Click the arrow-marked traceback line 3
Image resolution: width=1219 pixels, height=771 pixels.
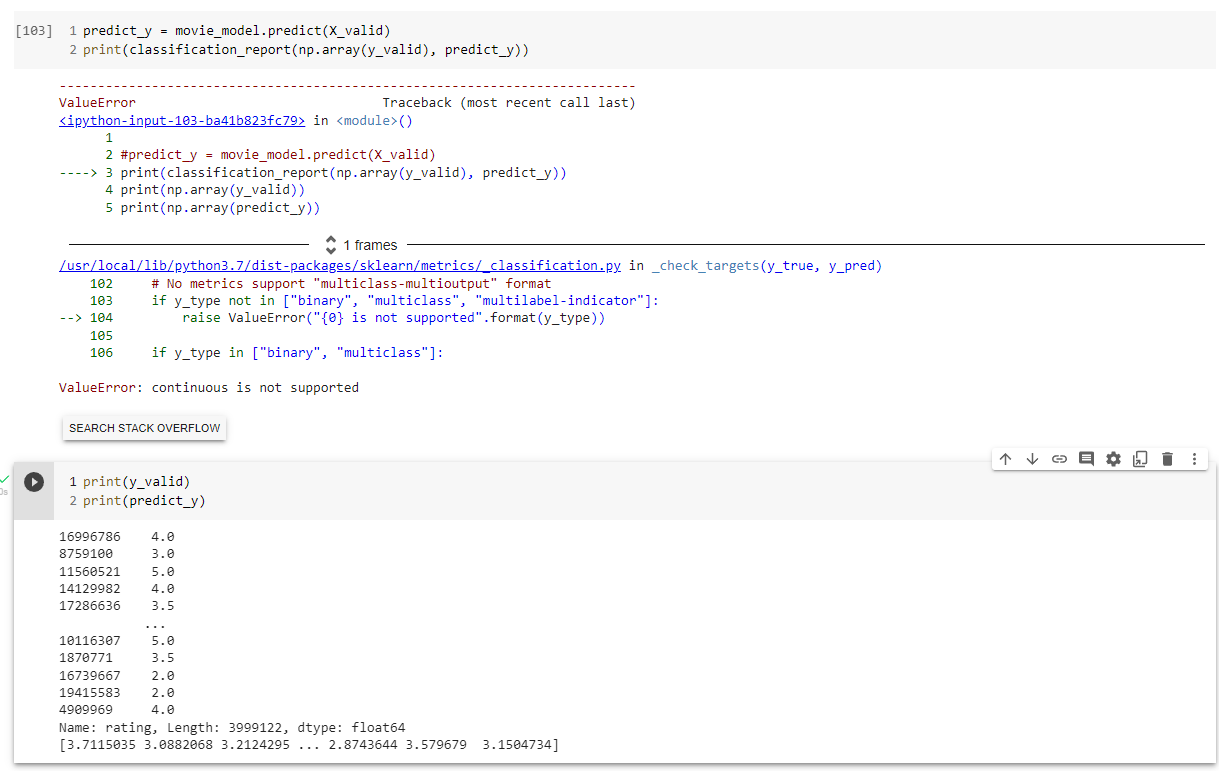click(313, 173)
